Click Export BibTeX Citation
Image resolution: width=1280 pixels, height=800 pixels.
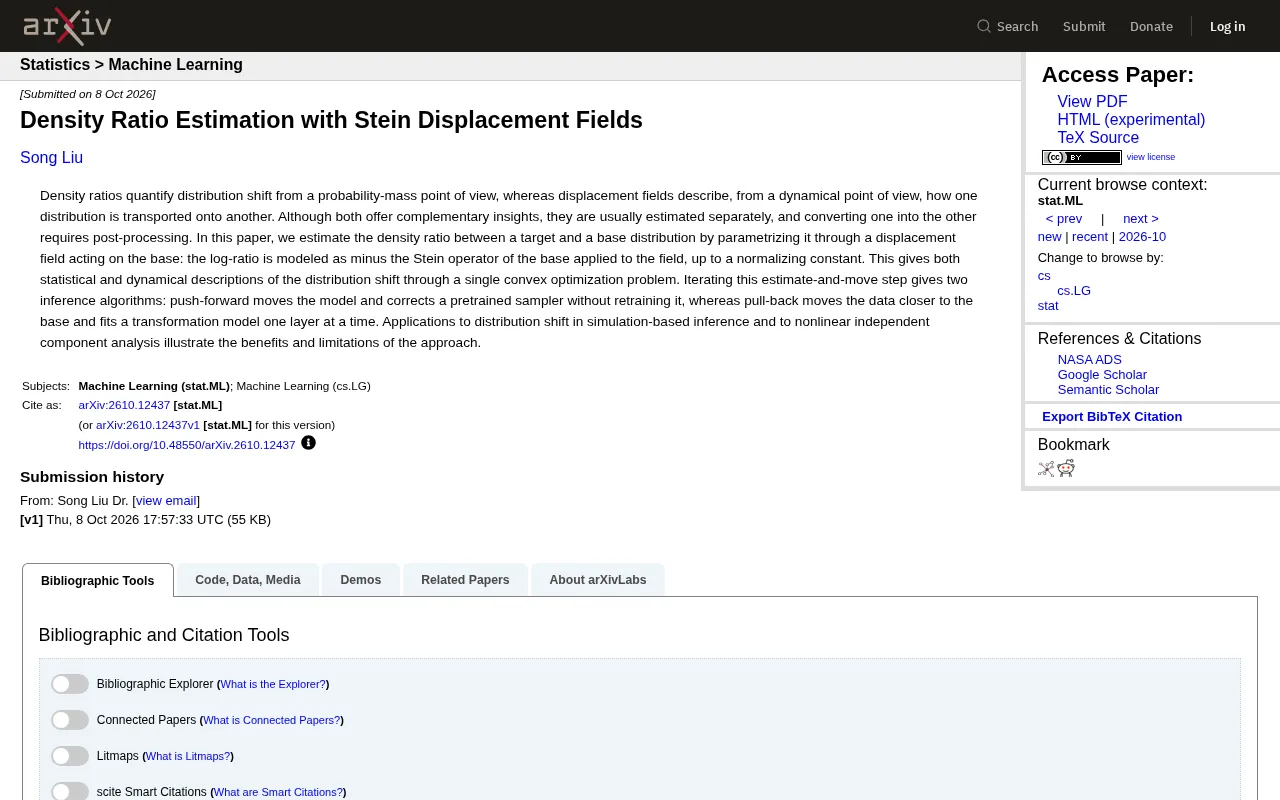pos(1112,417)
